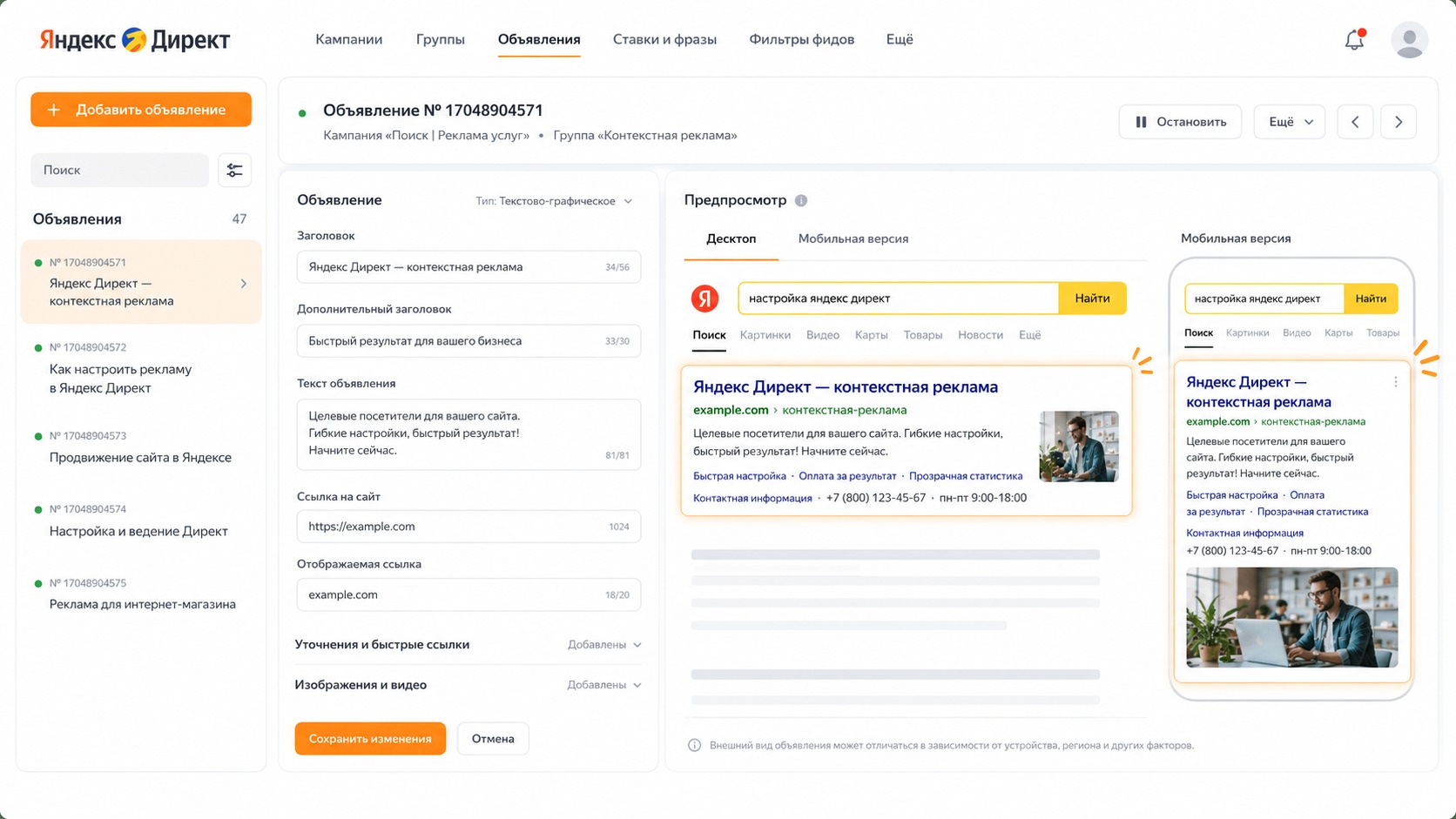The image size is (1456, 819).
Task: Click the Новости tab in desktop preview
Action: 981,335
